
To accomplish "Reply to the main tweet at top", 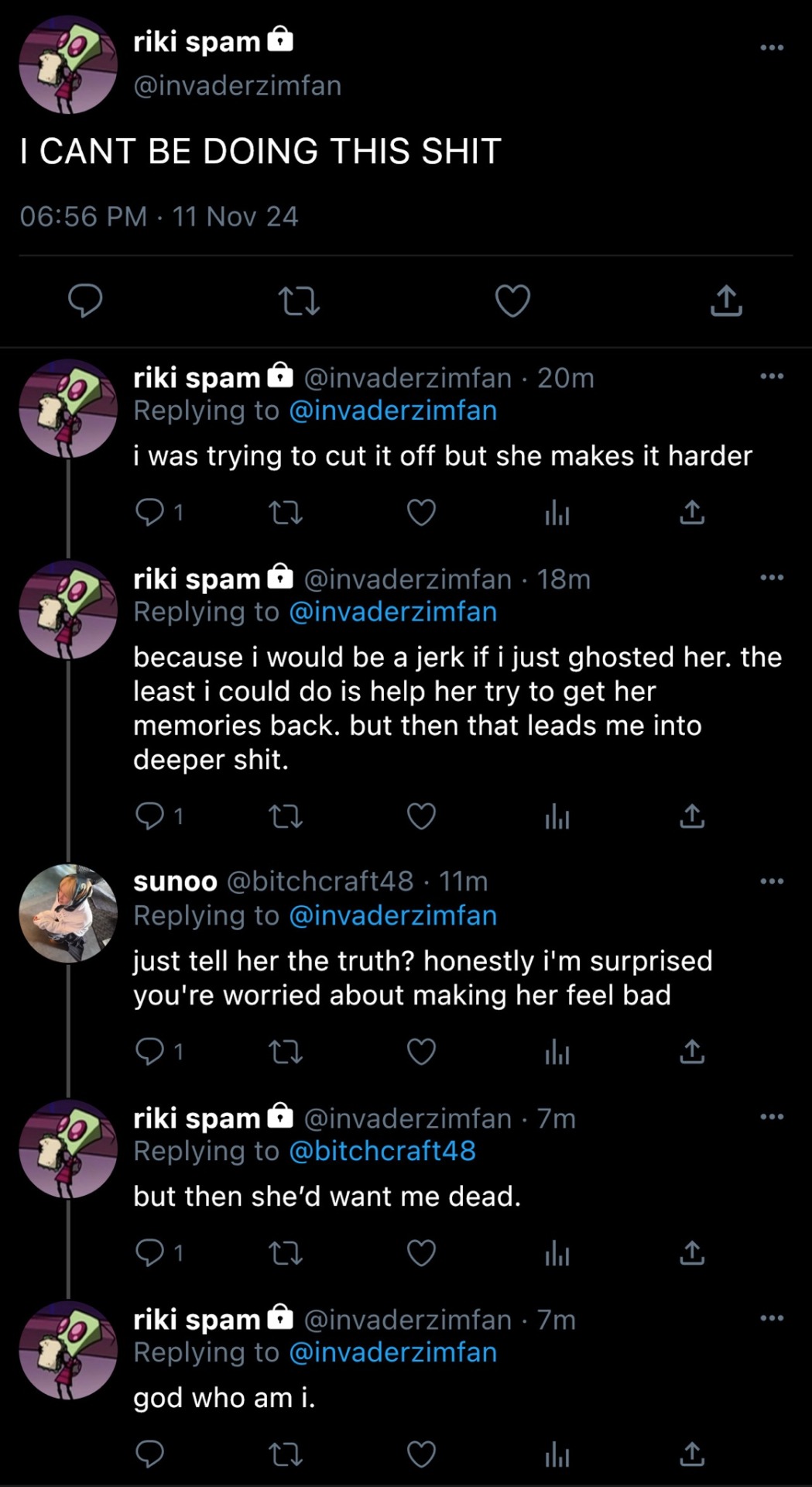I will (x=85, y=301).
